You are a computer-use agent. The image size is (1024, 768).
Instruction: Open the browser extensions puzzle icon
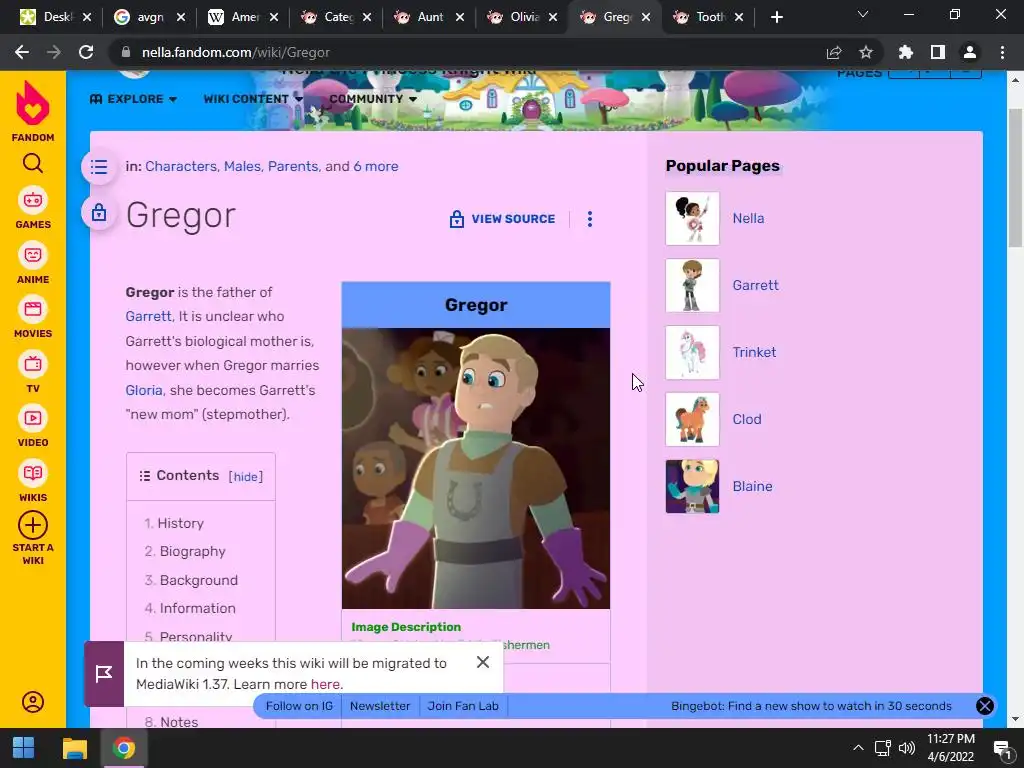point(905,52)
